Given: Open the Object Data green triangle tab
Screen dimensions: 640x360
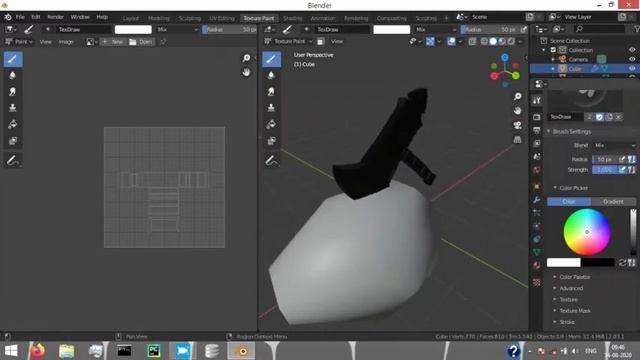Looking at the screenshot, I should point(537,252).
